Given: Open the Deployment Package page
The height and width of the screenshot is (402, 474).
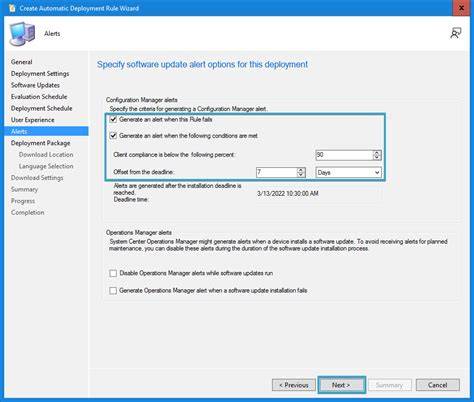Looking at the screenshot, I should (40, 143).
